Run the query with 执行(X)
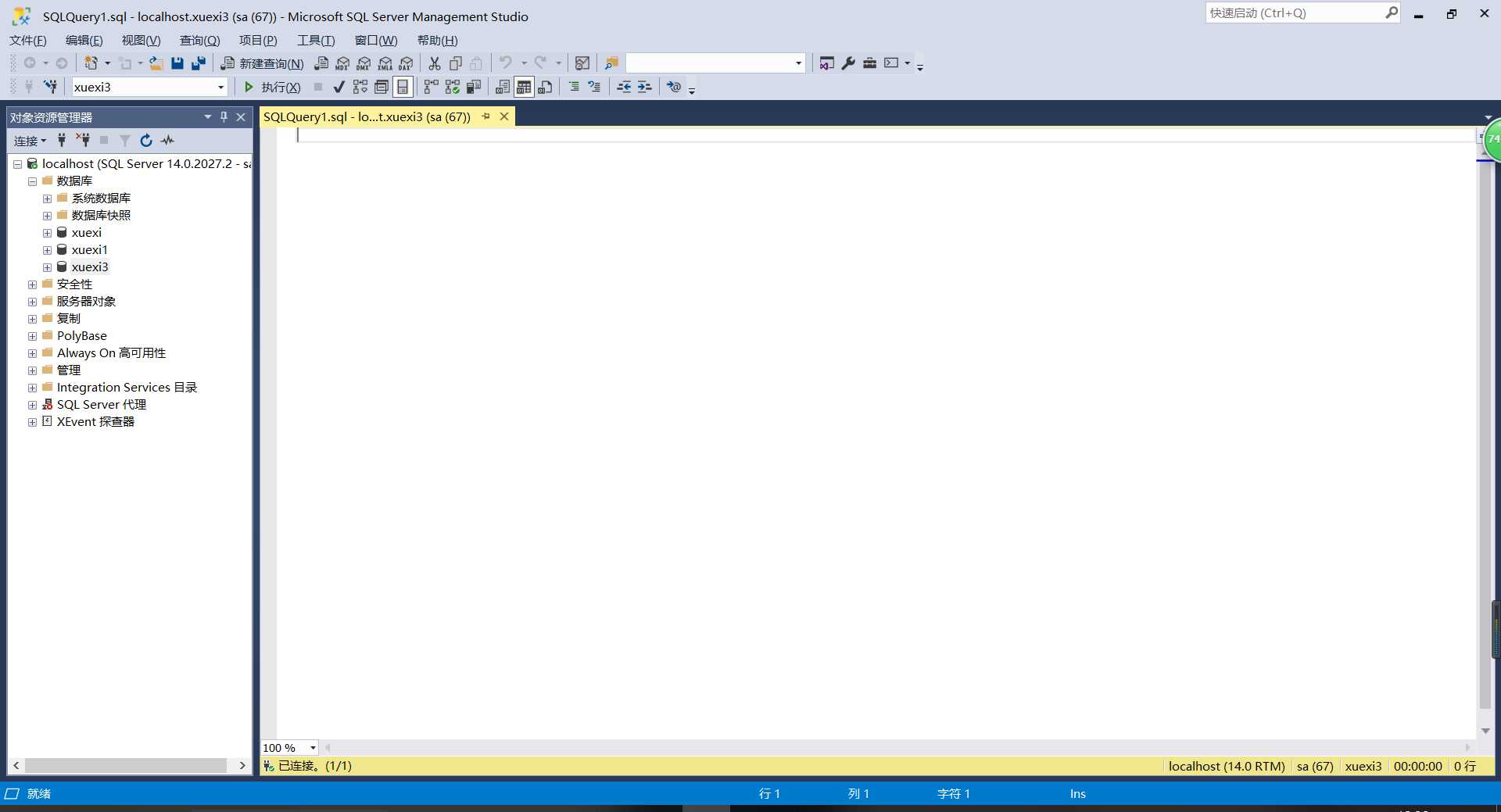Image resolution: width=1501 pixels, height=812 pixels. tap(272, 87)
